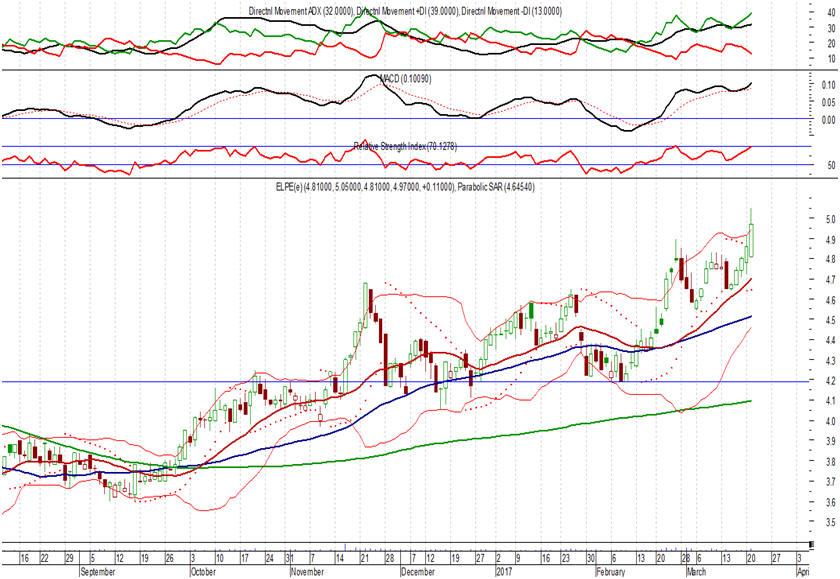Click the 4.4 price axis value

click(x=830, y=340)
